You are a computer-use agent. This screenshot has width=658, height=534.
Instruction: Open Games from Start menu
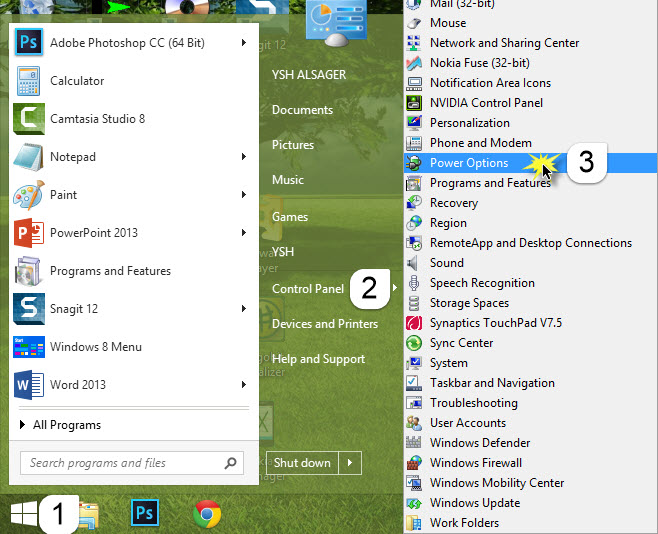point(290,217)
